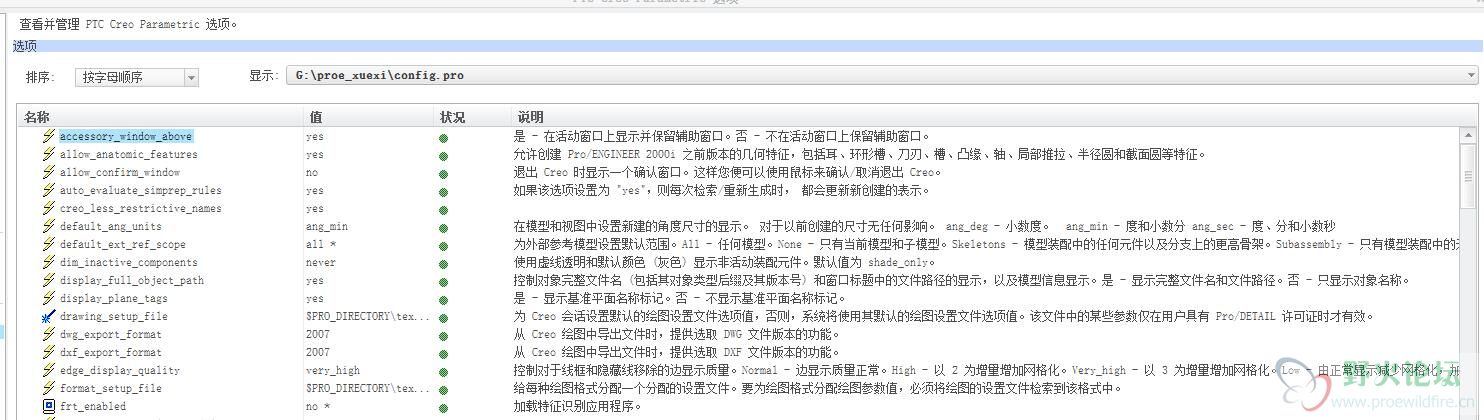
Task: Click the lightning icon beside dxf_export_format
Action: click(48, 352)
